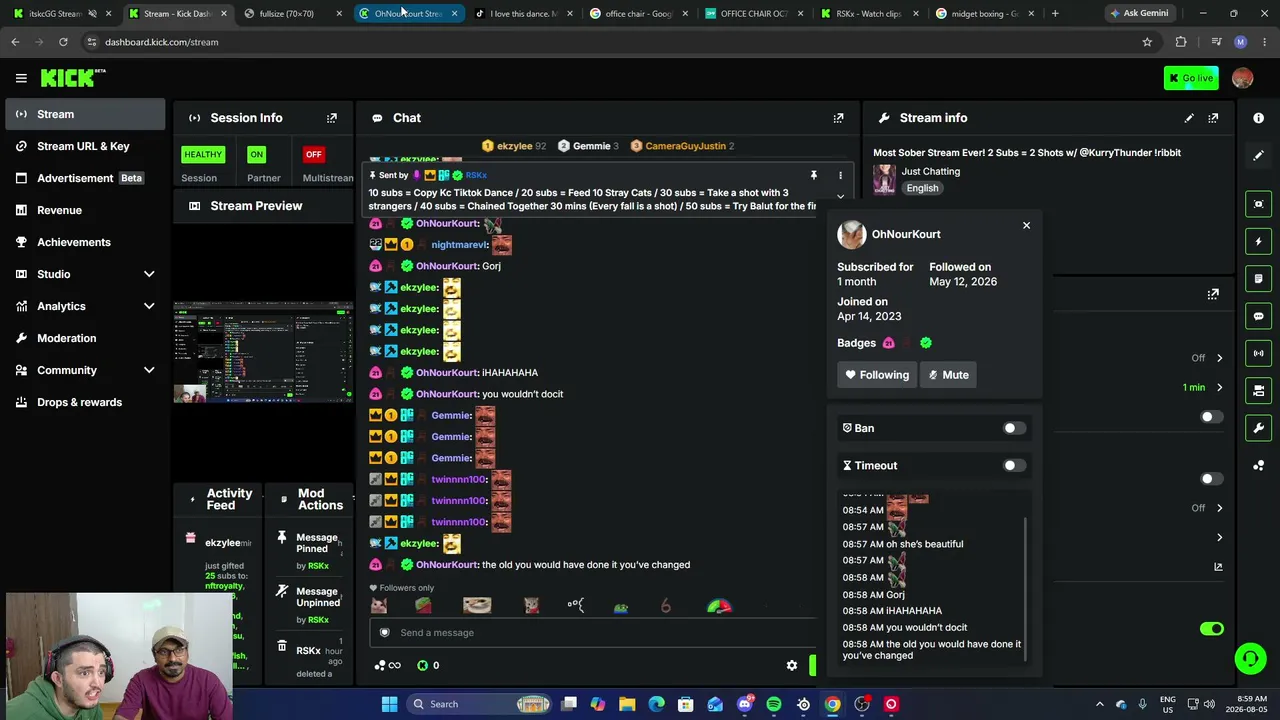Click nightmarevl's username in chat
The height and width of the screenshot is (720, 1280).
[x=459, y=245]
